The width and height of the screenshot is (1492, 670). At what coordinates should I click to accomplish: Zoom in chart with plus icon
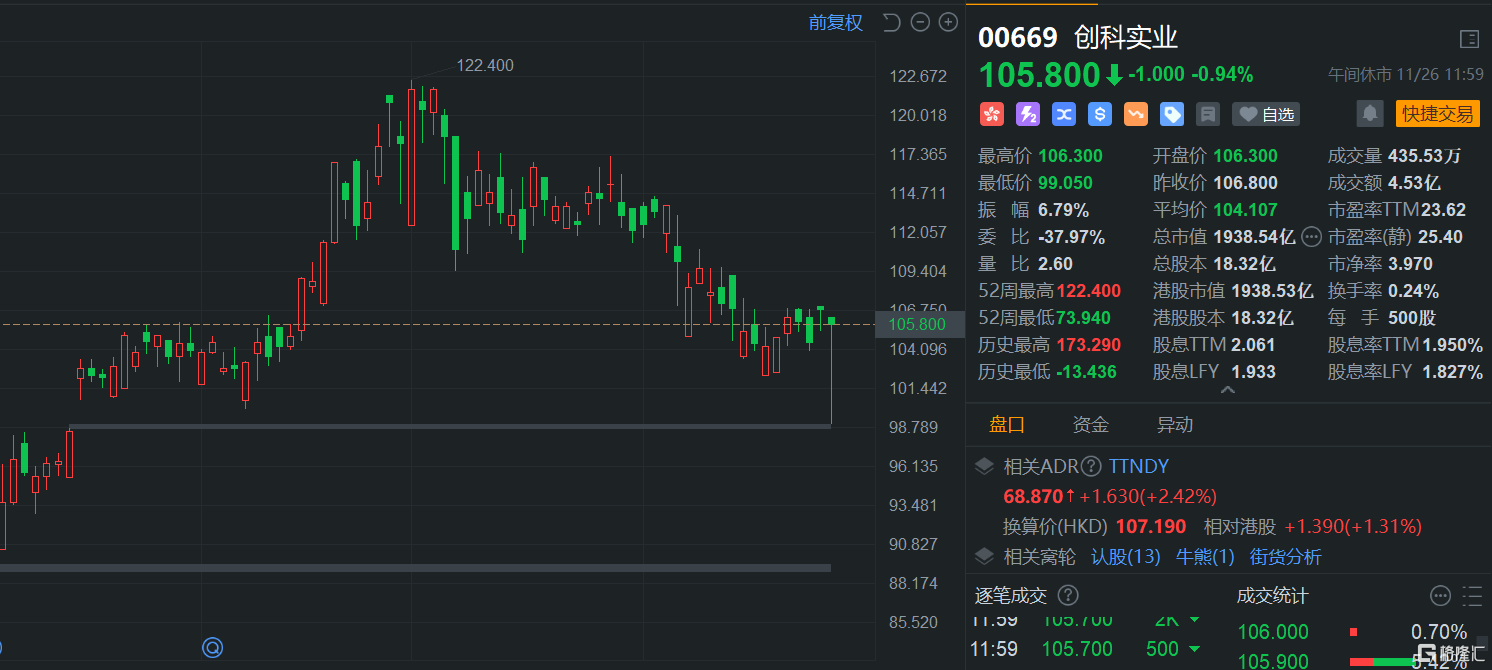pos(948,23)
